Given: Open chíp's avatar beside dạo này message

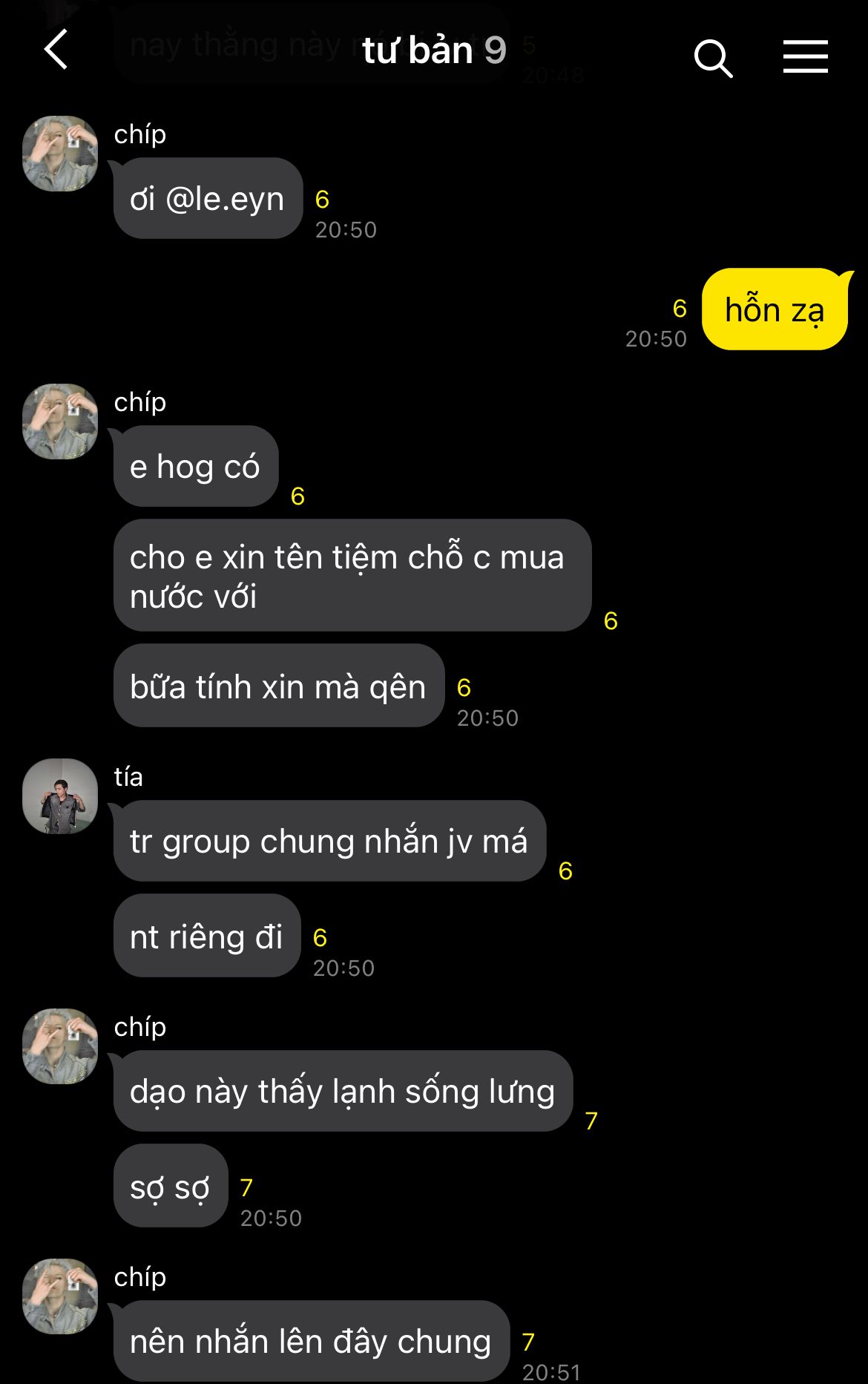Looking at the screenshot, I should [x=60, y=1046].
